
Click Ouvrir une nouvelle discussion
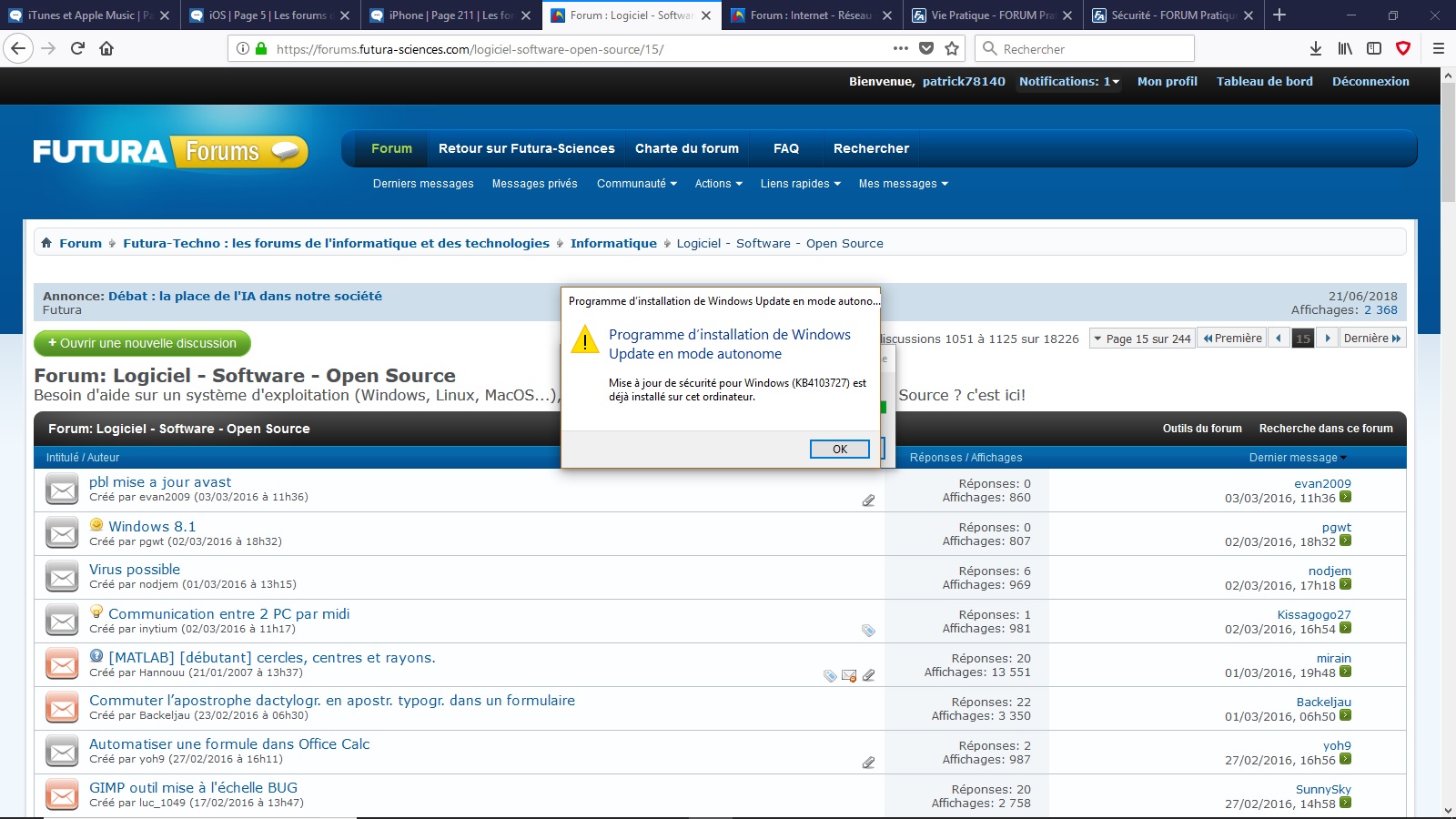(x=142, y=343)
